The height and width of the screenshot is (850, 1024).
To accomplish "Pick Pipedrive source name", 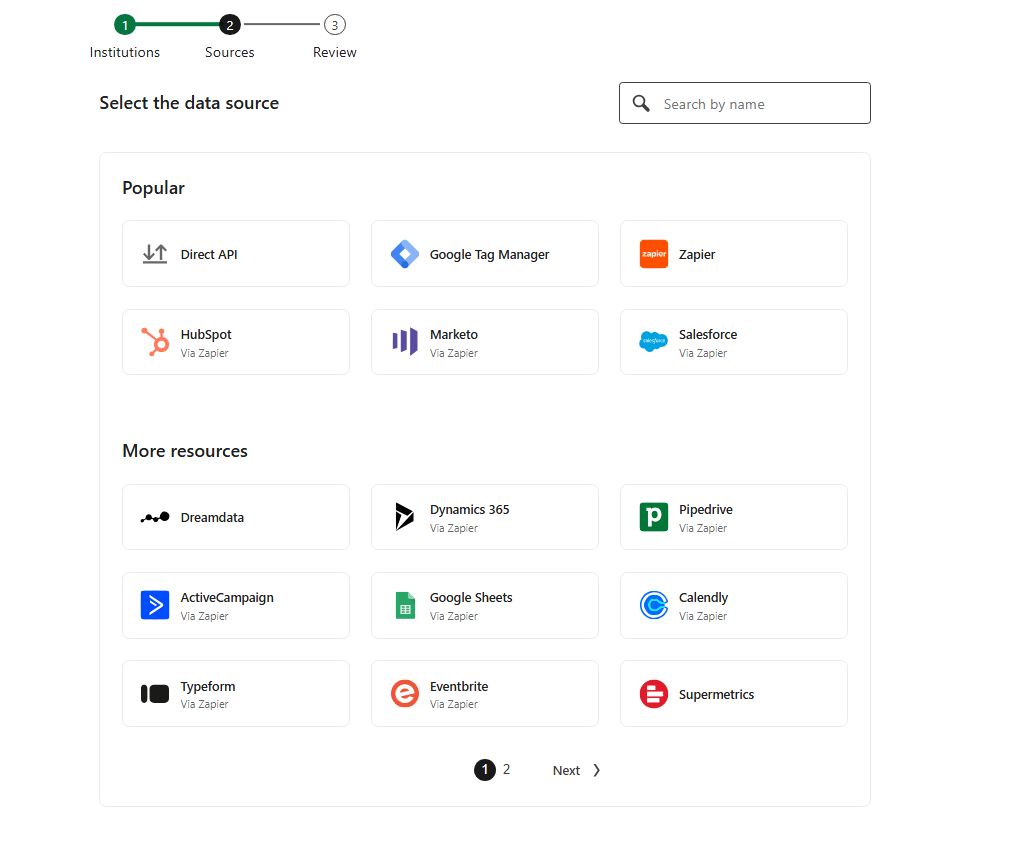I will tap(705, 509).
